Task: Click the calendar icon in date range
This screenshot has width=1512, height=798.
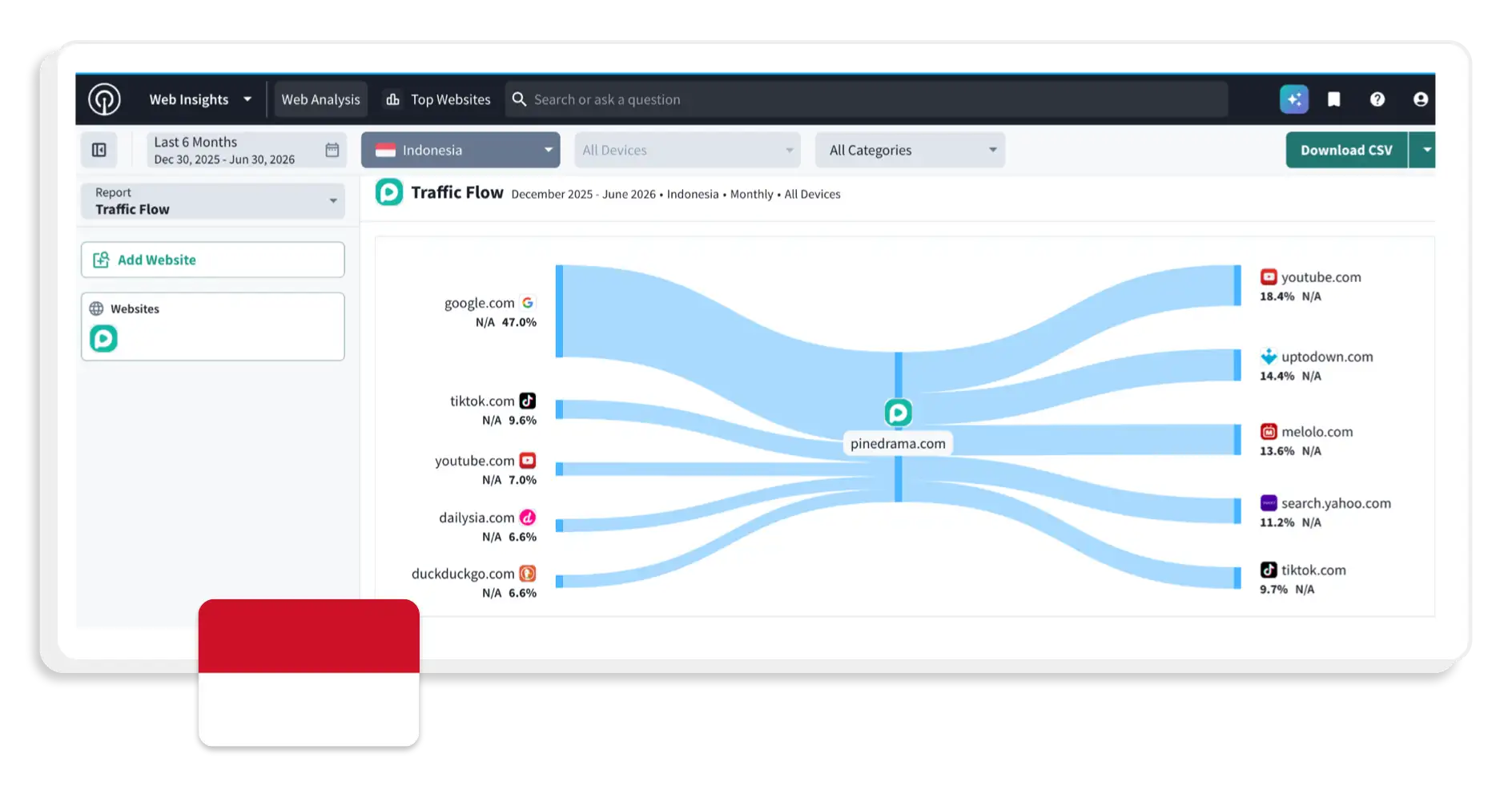Action: click(x=332, y=150)
